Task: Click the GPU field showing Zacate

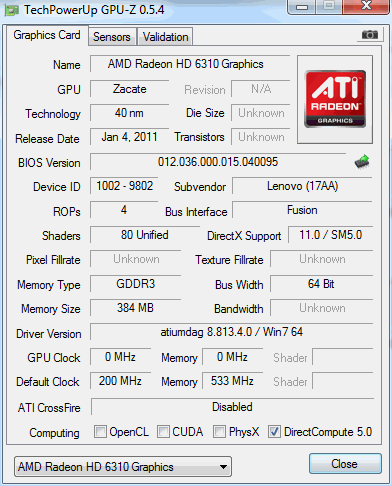Action: tap(129, 89)
